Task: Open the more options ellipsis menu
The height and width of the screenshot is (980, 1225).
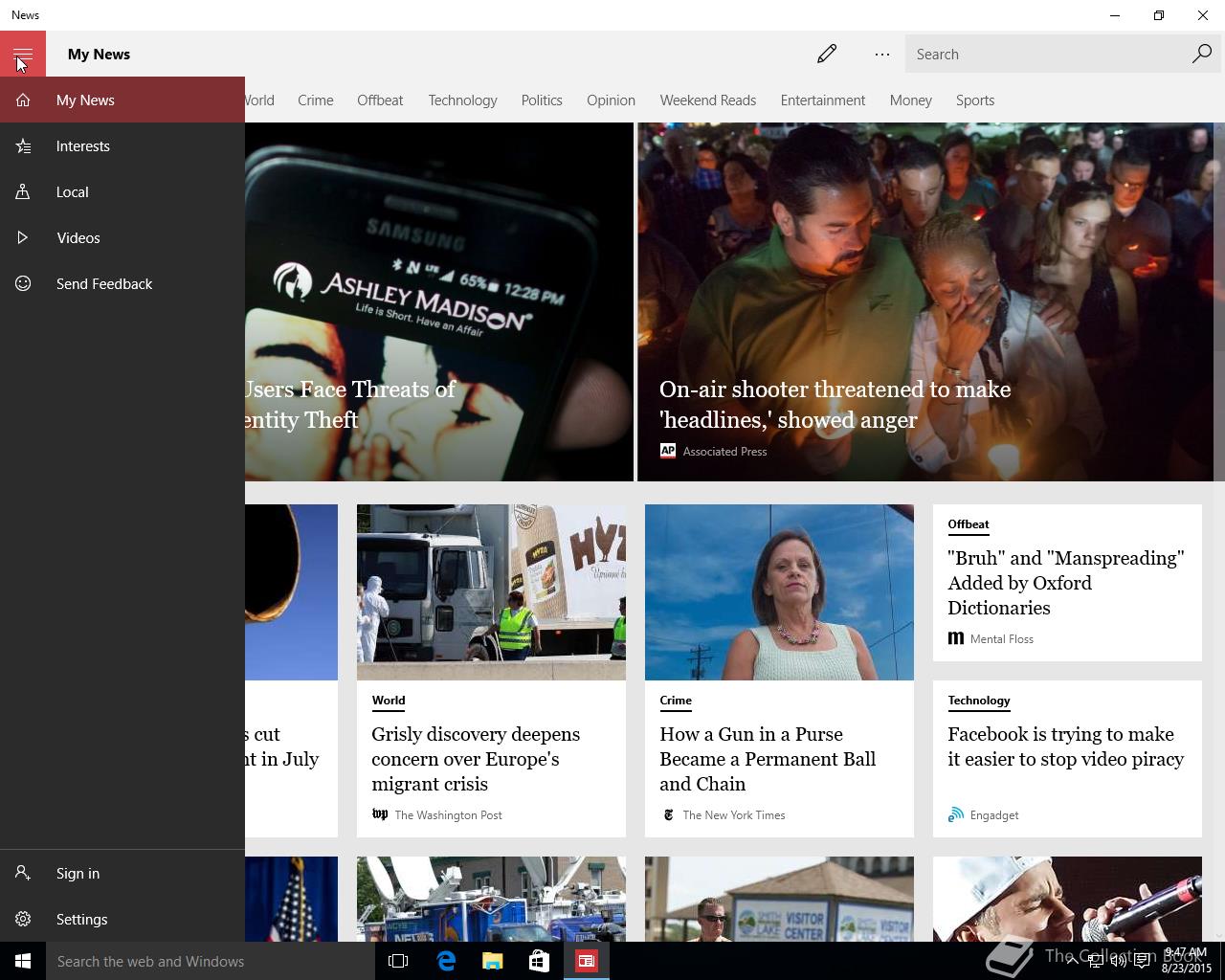Action: [x=882, y=54]
